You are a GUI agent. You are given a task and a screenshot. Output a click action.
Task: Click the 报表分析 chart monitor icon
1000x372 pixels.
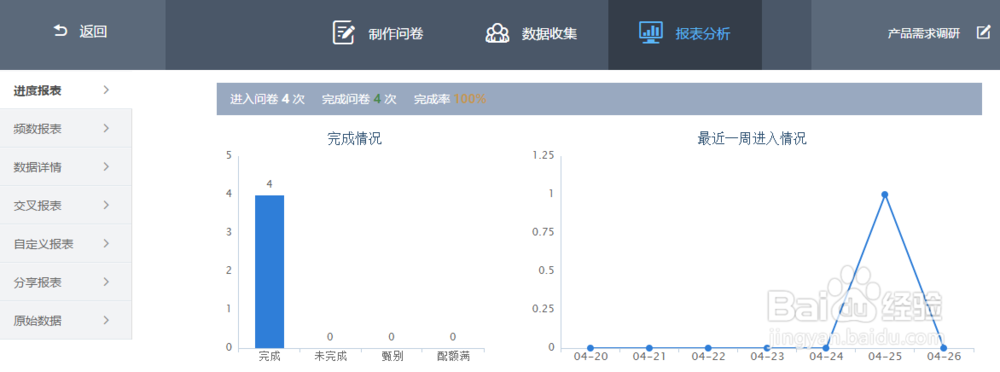(x=651, y=33)
